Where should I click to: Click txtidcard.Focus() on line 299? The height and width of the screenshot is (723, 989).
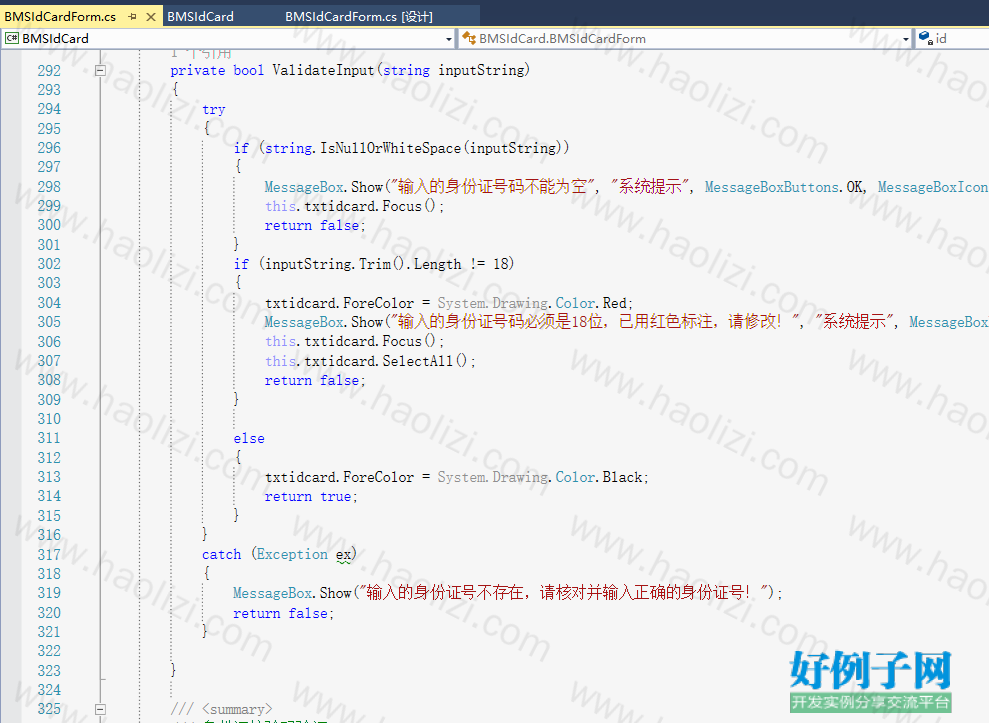click(370, 206)
